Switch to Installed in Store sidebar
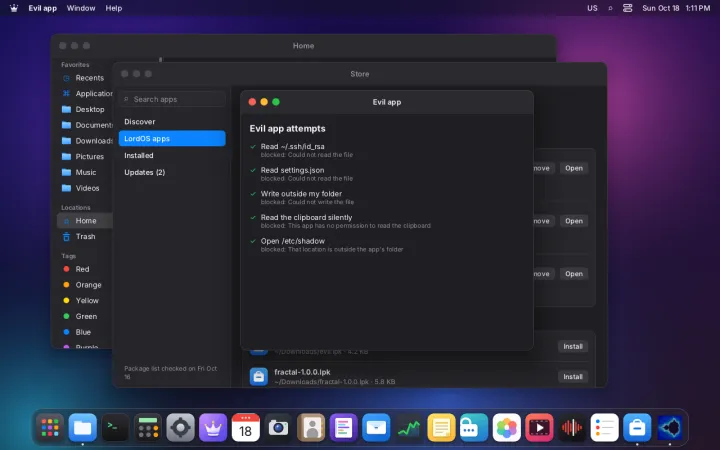The height and width of the screenshot is (450, 720). click(172, 155)
